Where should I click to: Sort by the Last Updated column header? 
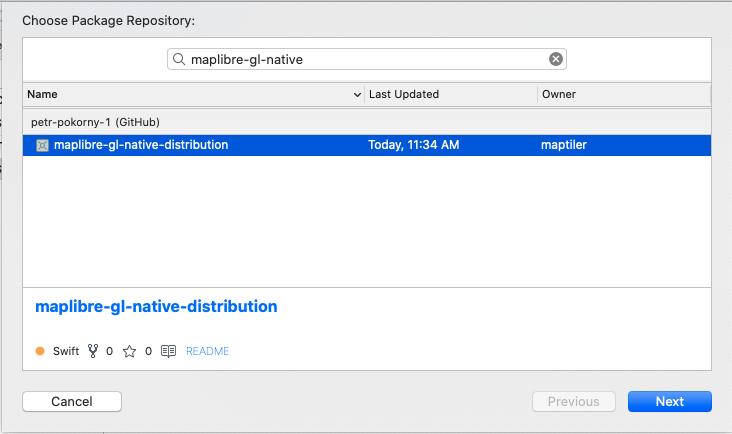[x=451, y=94]
